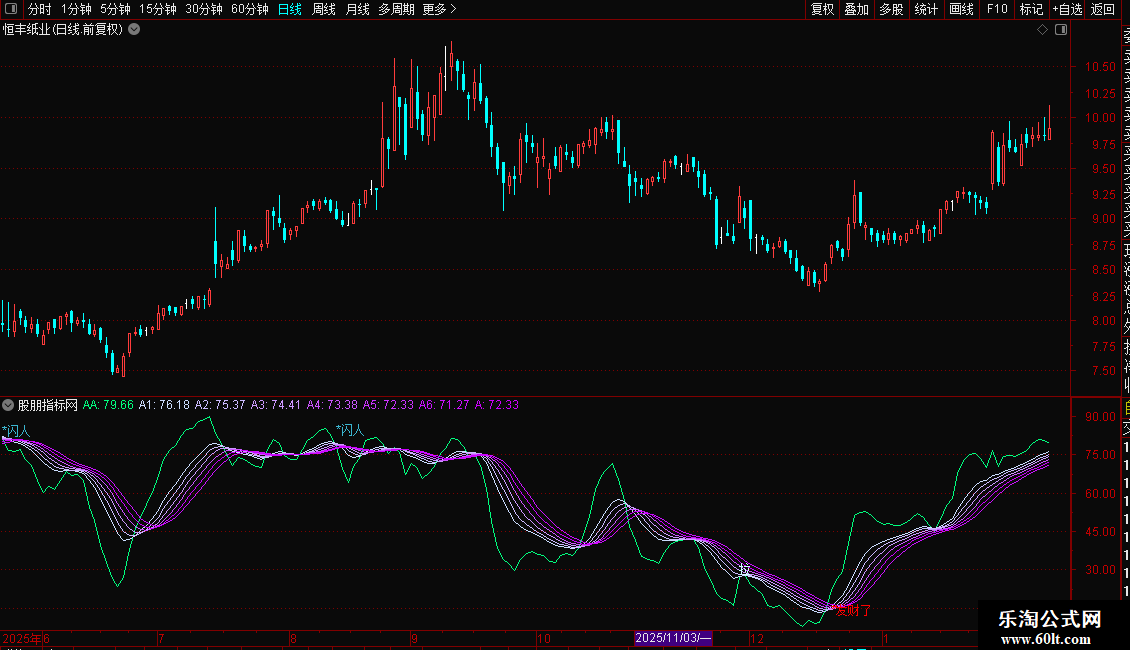Switch to the 月线 monthly period

coord(357,9)
